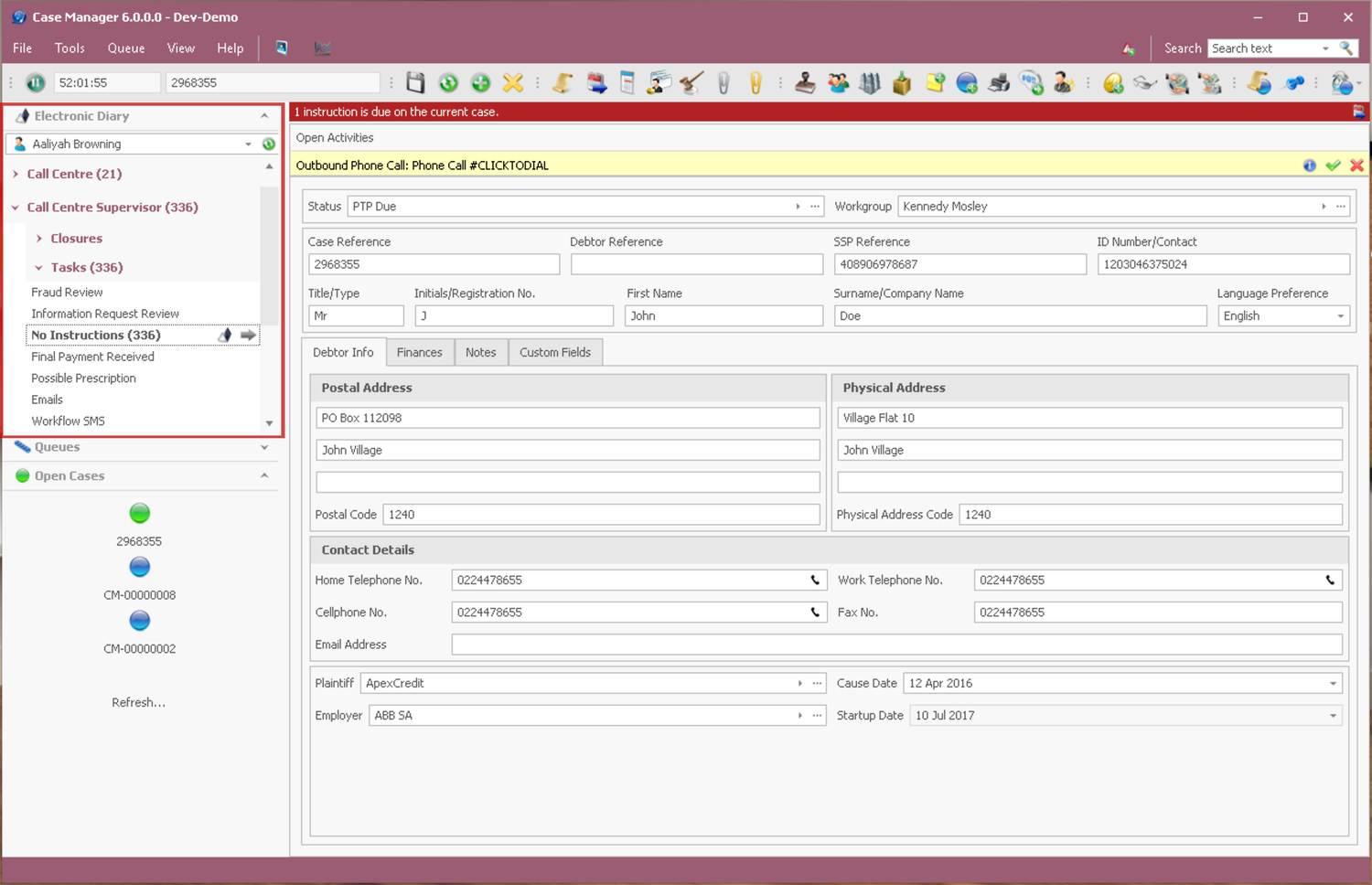This screenshot has height=885, width=1372.
Task: Expand the Call Centre (21) node
Action: tap(16, 174)
